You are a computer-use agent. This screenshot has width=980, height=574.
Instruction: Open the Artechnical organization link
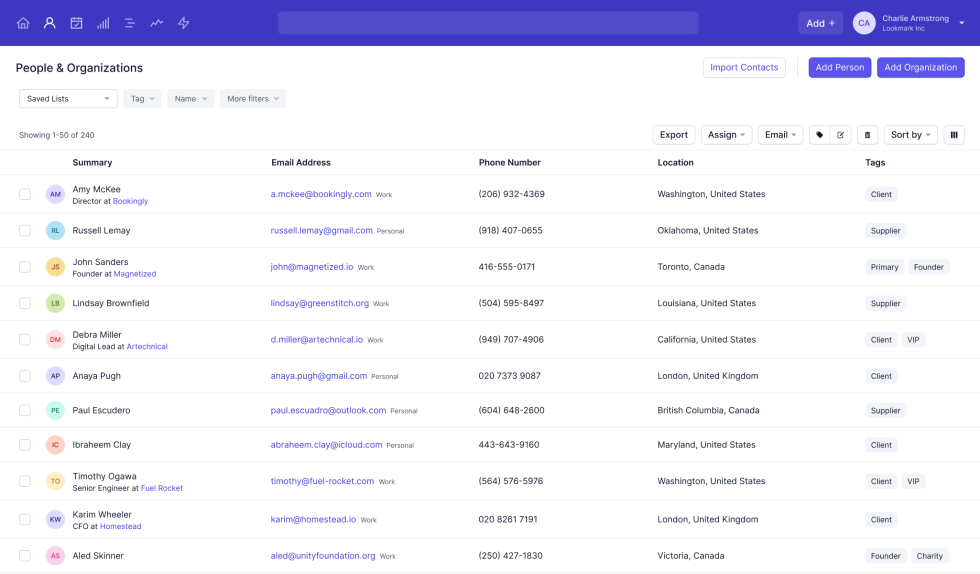point(147,346)
